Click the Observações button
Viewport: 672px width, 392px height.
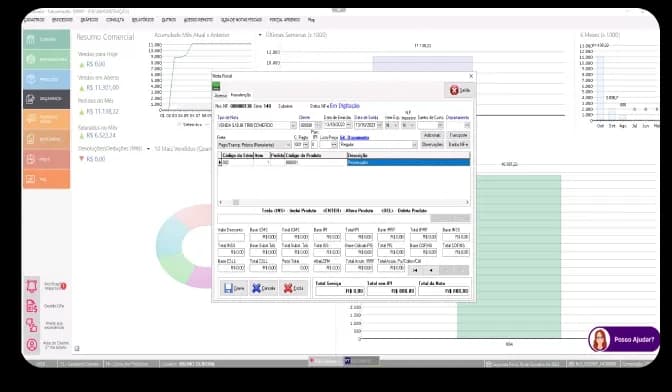(x=432, y=145)
